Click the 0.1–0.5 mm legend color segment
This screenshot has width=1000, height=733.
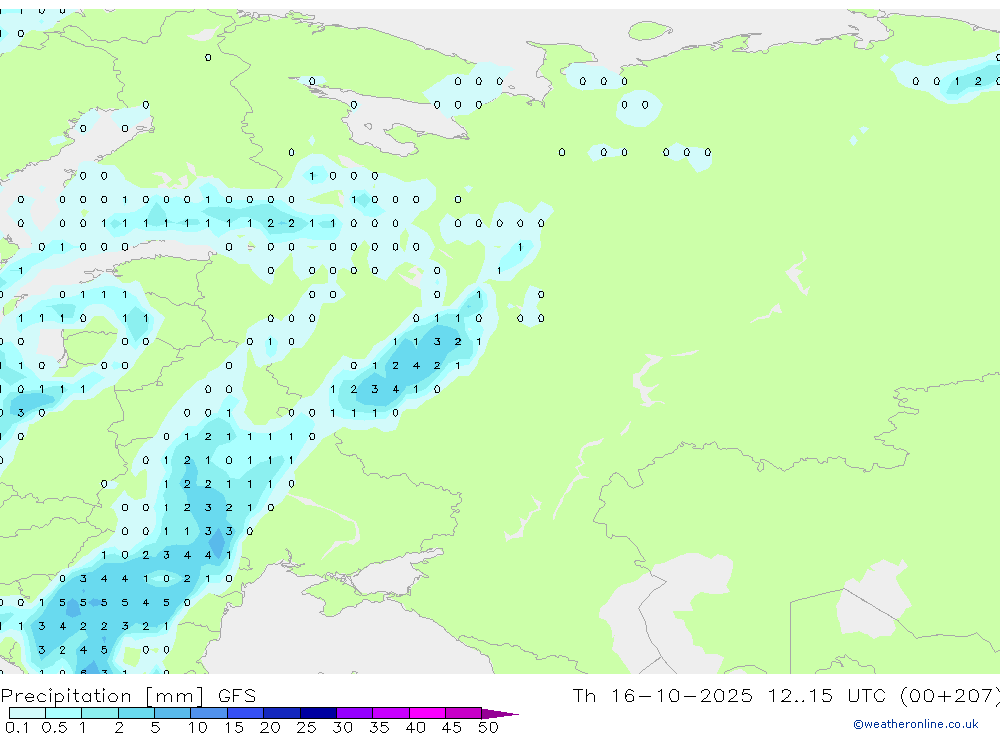point(27,713)
